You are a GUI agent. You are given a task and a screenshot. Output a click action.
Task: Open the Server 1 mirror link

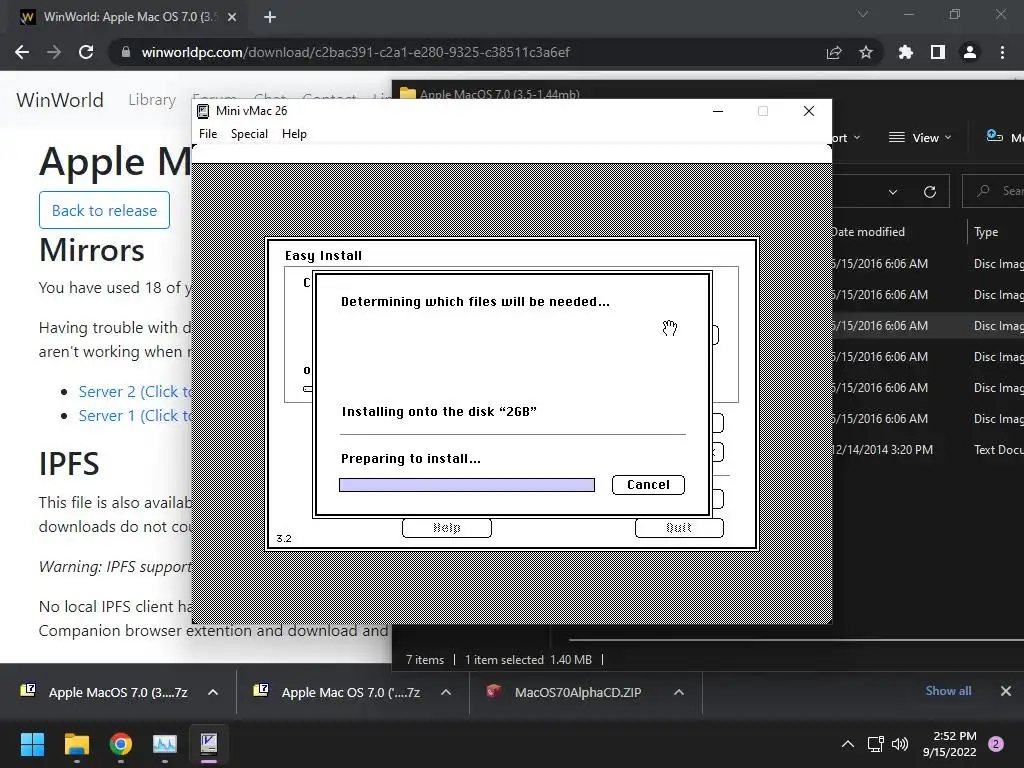point(135,416)
